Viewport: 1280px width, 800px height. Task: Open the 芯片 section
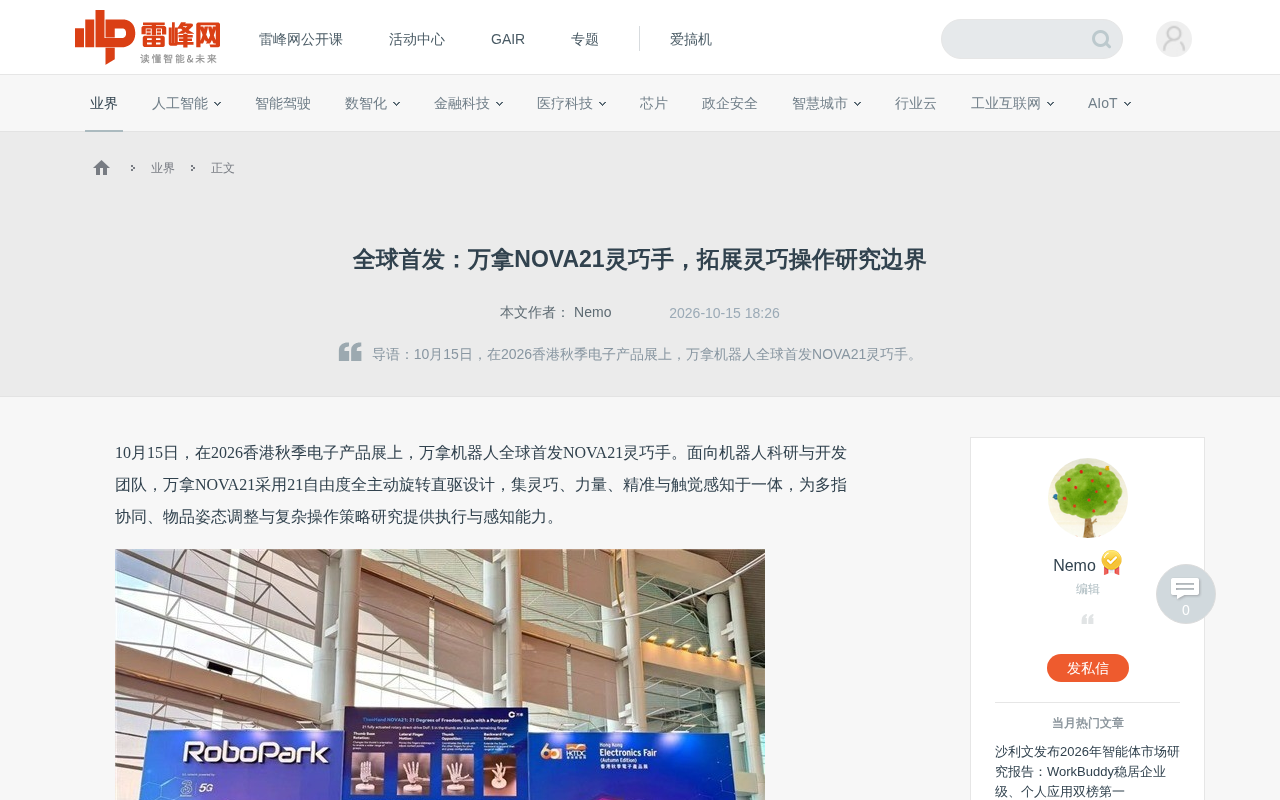654,103
